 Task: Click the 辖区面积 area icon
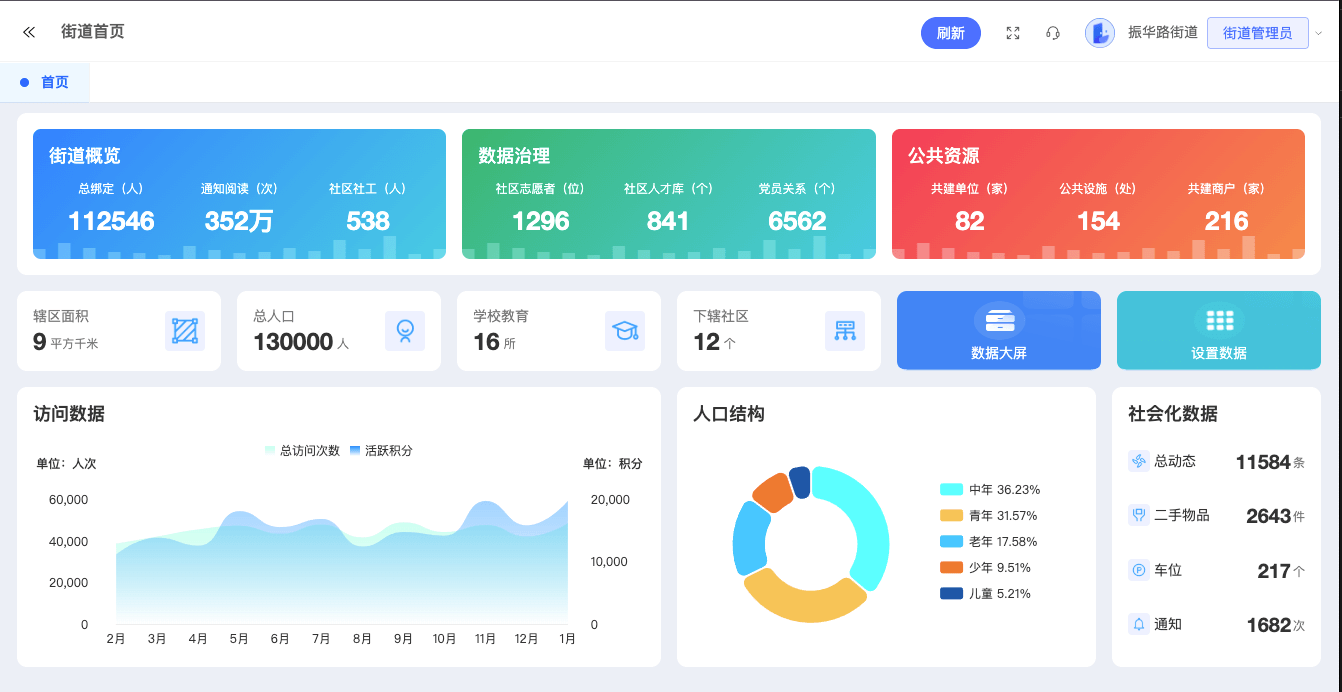185,331
